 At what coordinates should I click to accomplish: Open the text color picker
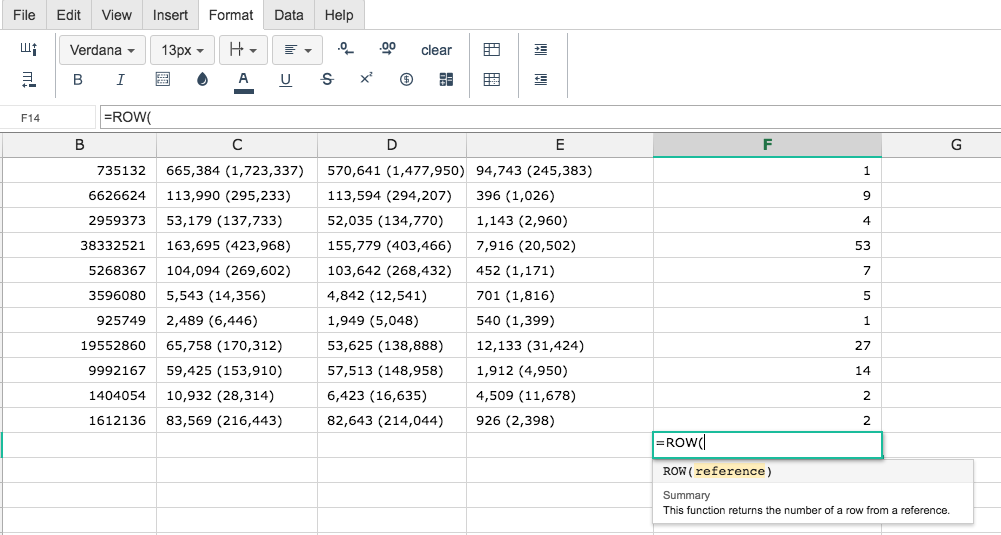[243, 81]
